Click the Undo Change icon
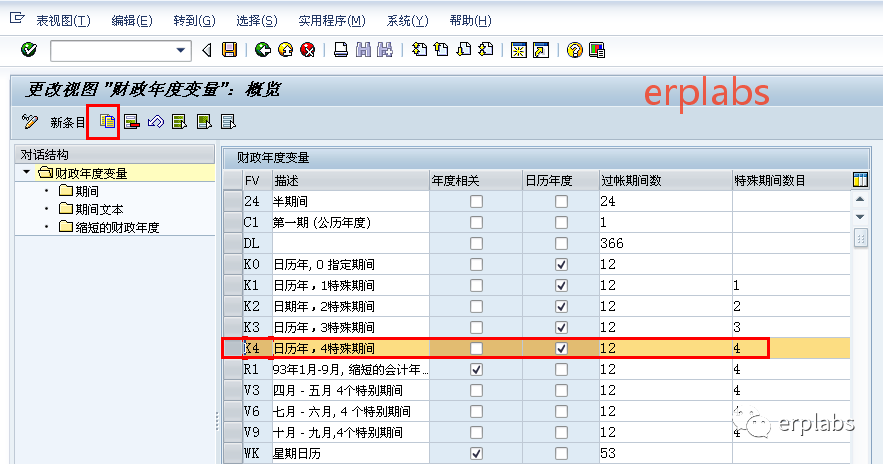883x464 pixels. coord(156,122)
